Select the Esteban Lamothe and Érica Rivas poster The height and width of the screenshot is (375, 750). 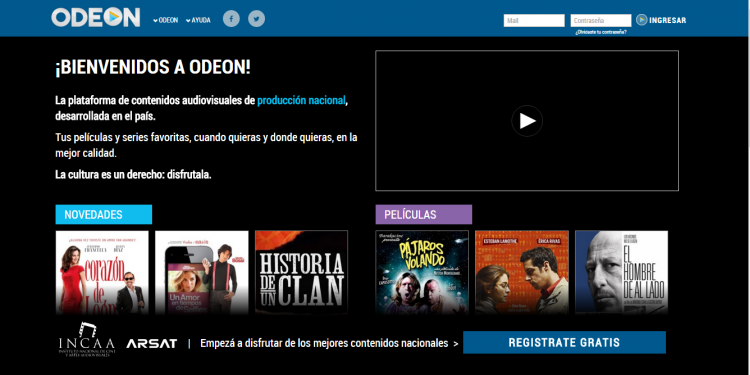click(522, 272)
